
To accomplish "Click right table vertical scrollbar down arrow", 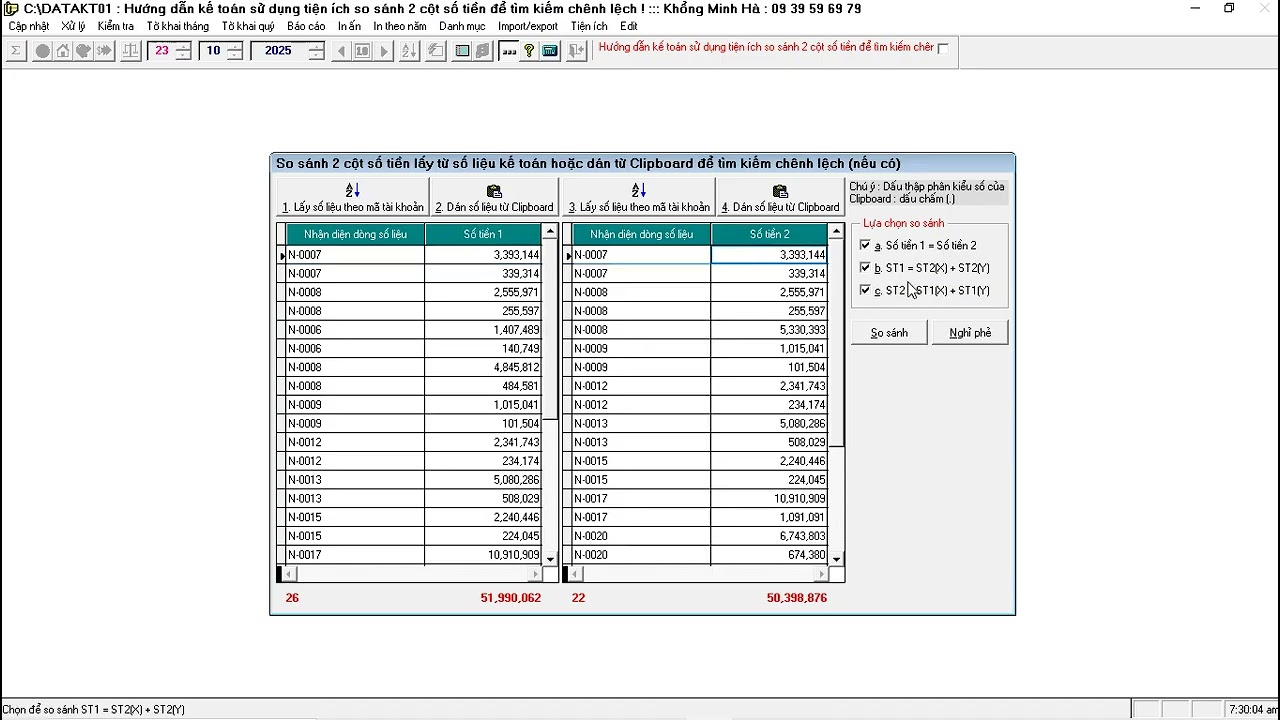I will coord(836,559).
